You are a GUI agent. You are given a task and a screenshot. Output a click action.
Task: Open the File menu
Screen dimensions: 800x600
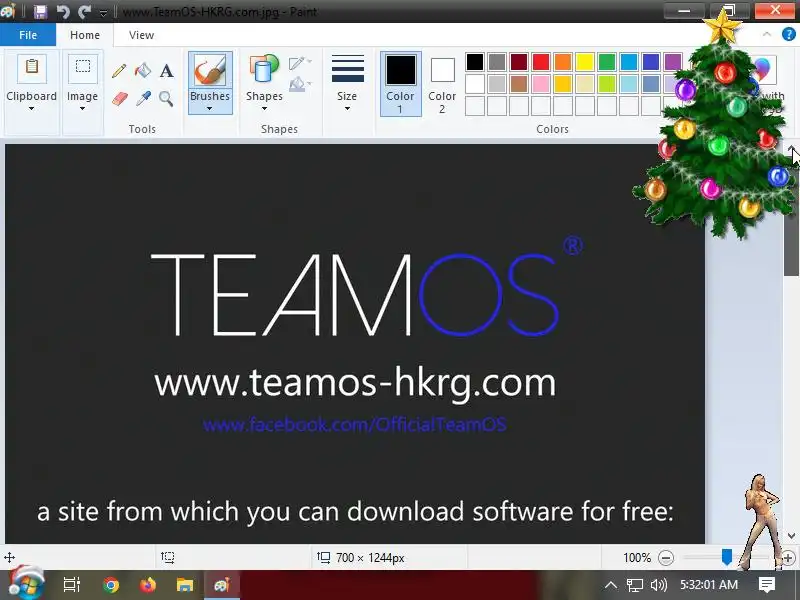[x=28, y=35]
